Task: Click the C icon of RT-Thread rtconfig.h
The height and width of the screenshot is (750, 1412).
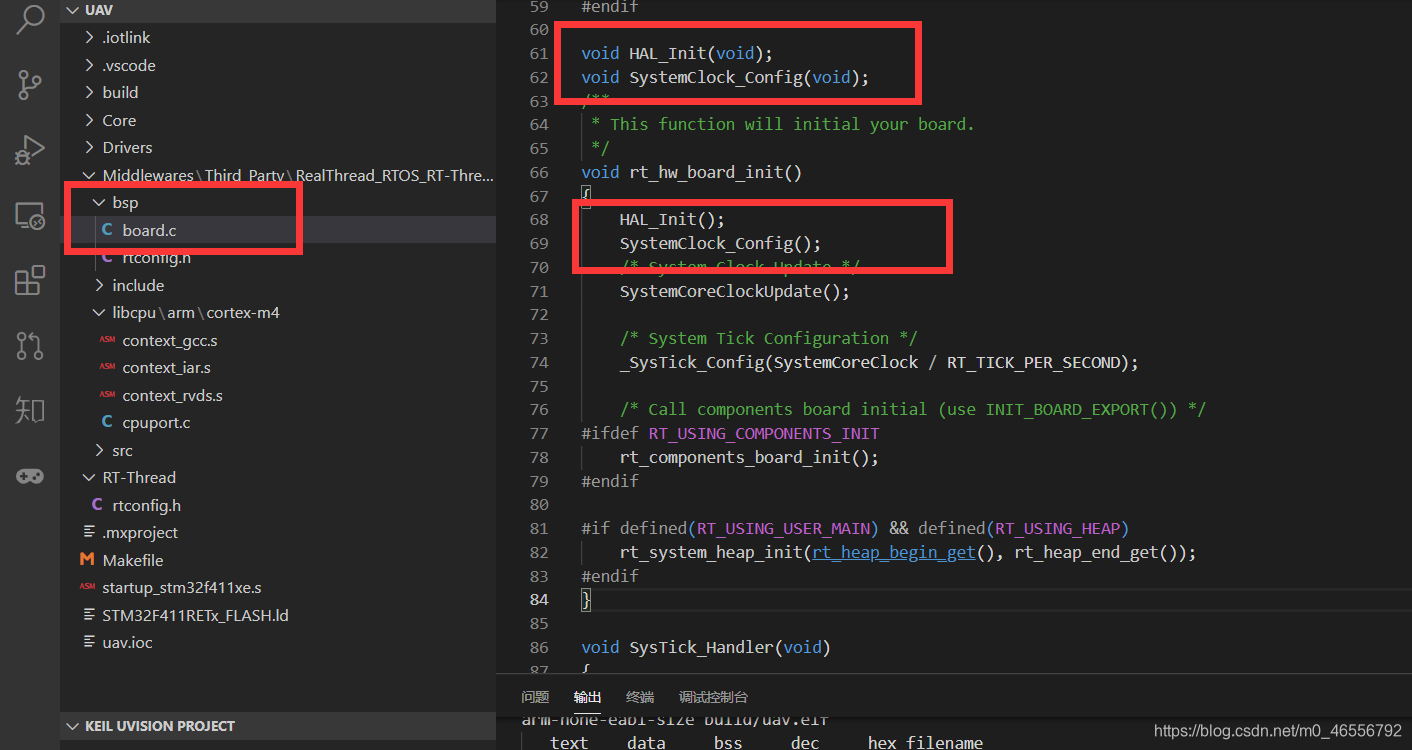Action: pos(97,505)
